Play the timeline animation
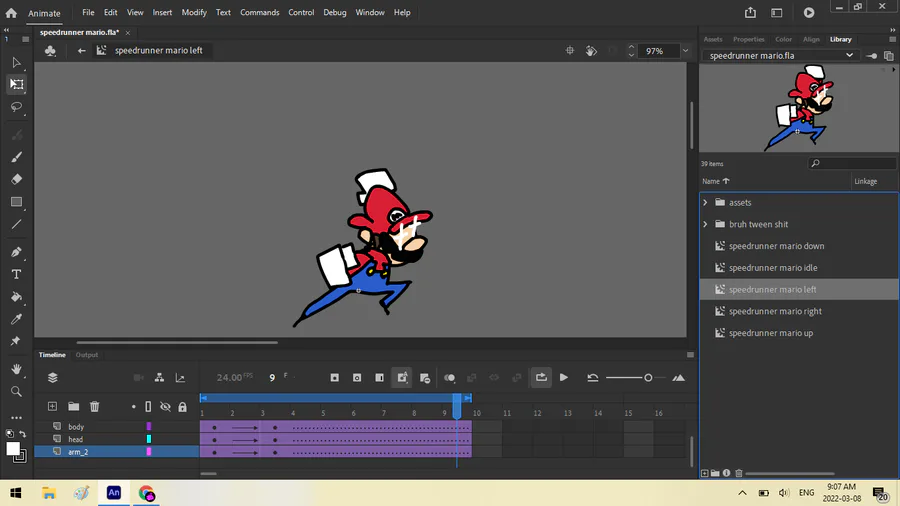The image size is (900, 506). point(564,377)
